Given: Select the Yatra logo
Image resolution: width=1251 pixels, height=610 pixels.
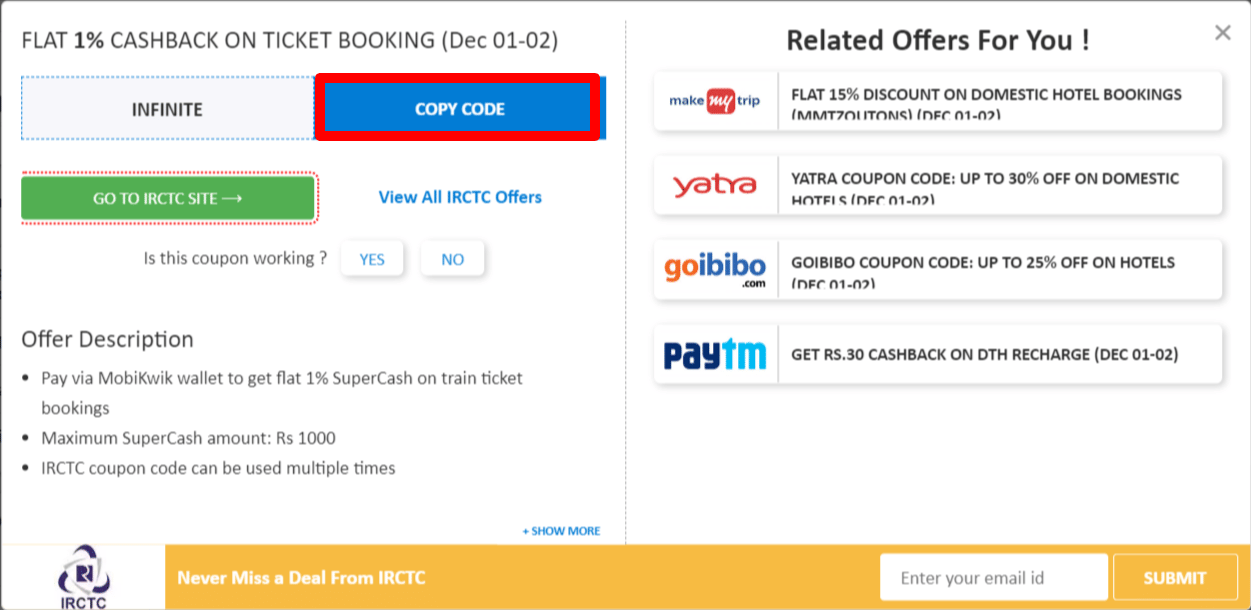Looking at the screenshot, I should click(x=716, y=185).
